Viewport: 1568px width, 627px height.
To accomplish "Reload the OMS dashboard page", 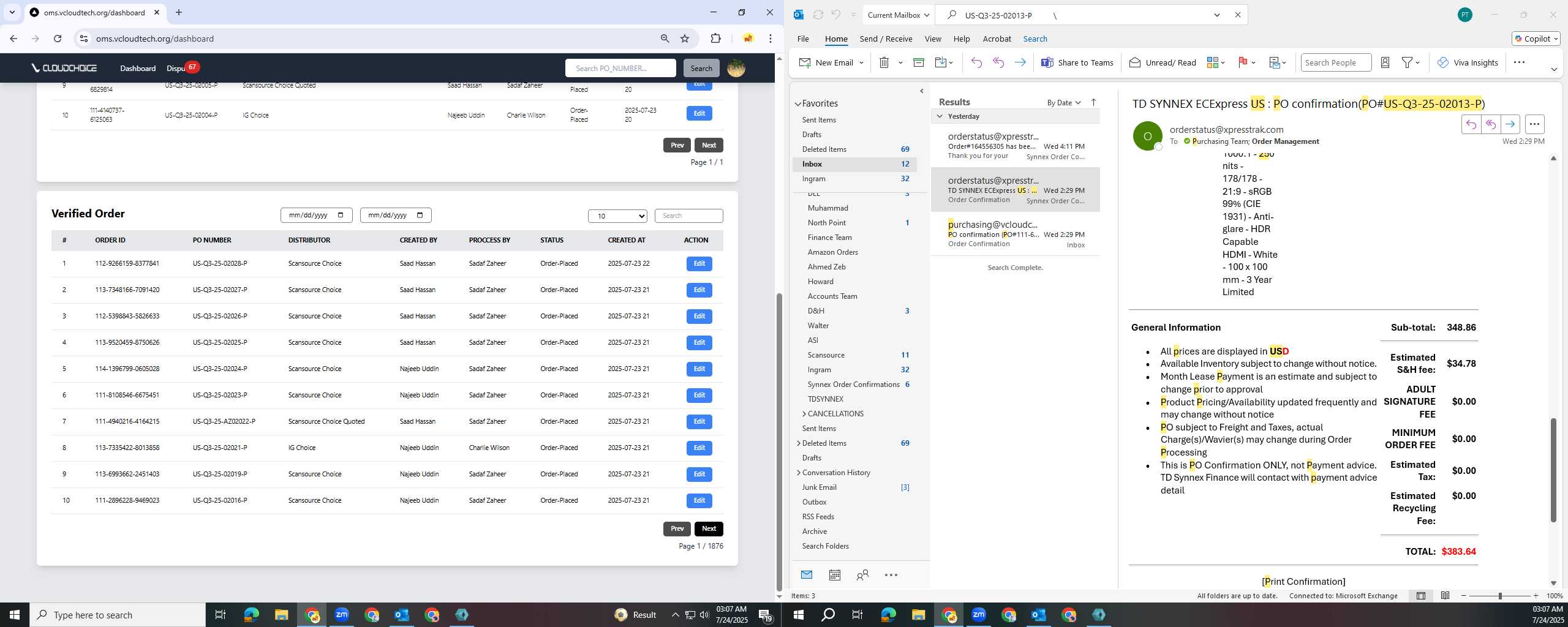I will (x=58, y=39).
